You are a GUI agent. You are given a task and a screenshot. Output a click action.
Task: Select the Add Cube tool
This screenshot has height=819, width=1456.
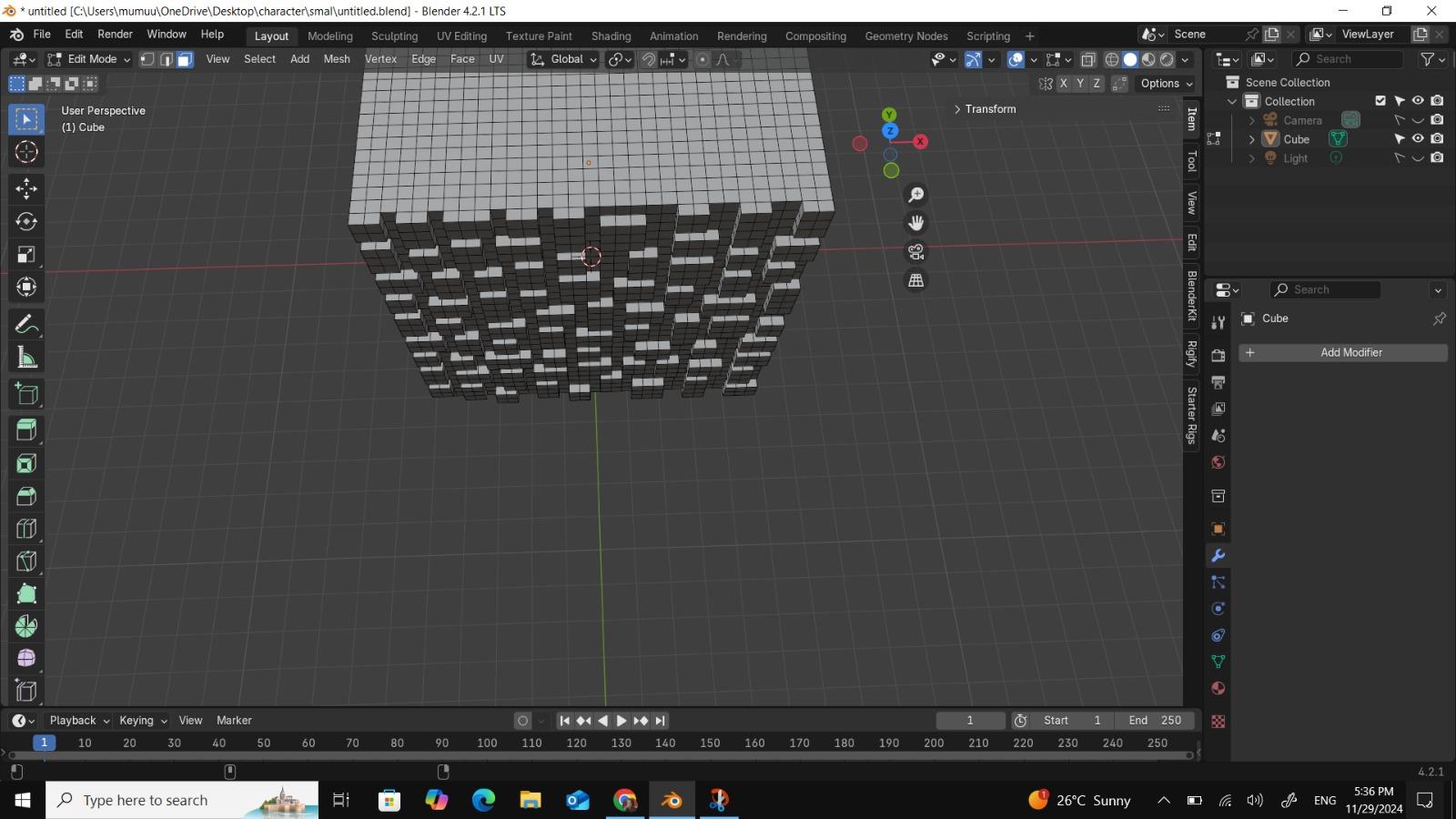coord(26,394)
